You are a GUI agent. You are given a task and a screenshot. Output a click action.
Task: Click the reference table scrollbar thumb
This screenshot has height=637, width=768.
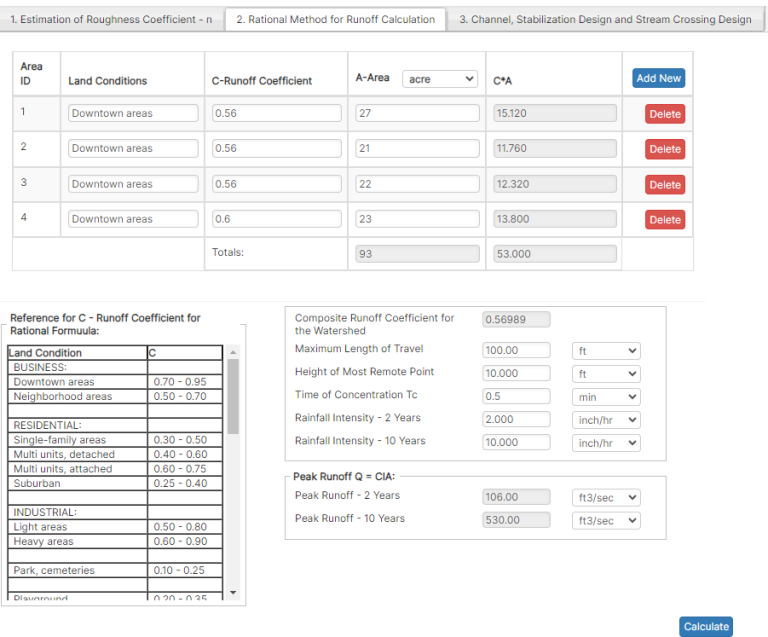pyautogui.click(x=233, y=397)
